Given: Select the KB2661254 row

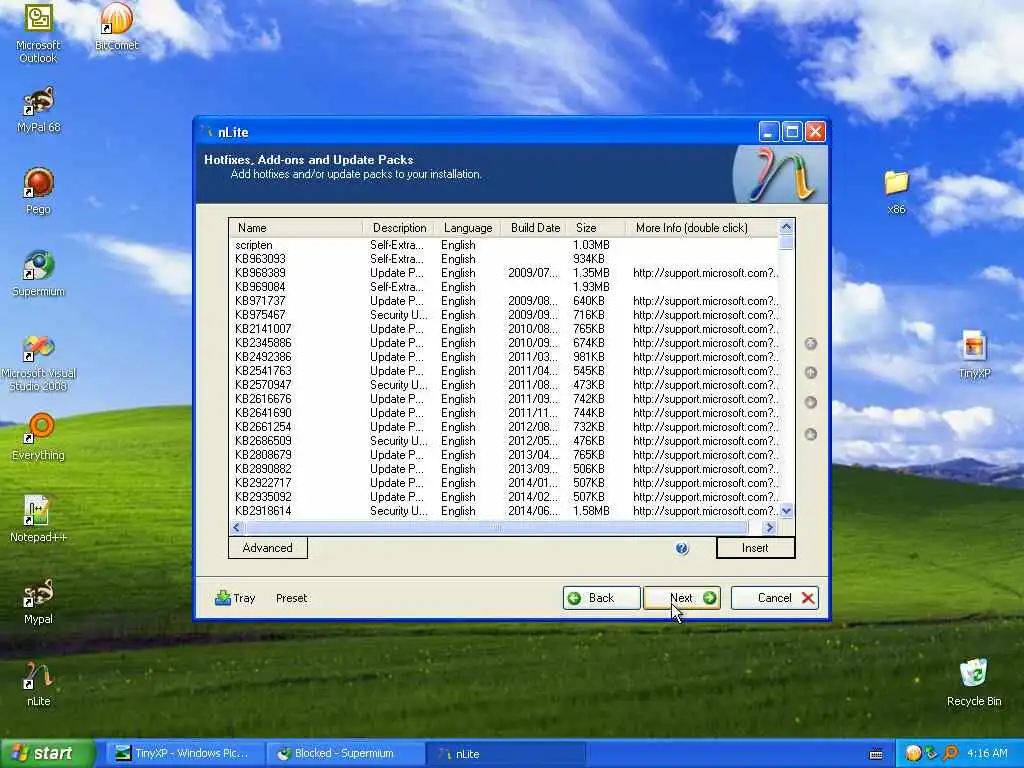Looking at the screenshot, I should click(x=504, y=427).
